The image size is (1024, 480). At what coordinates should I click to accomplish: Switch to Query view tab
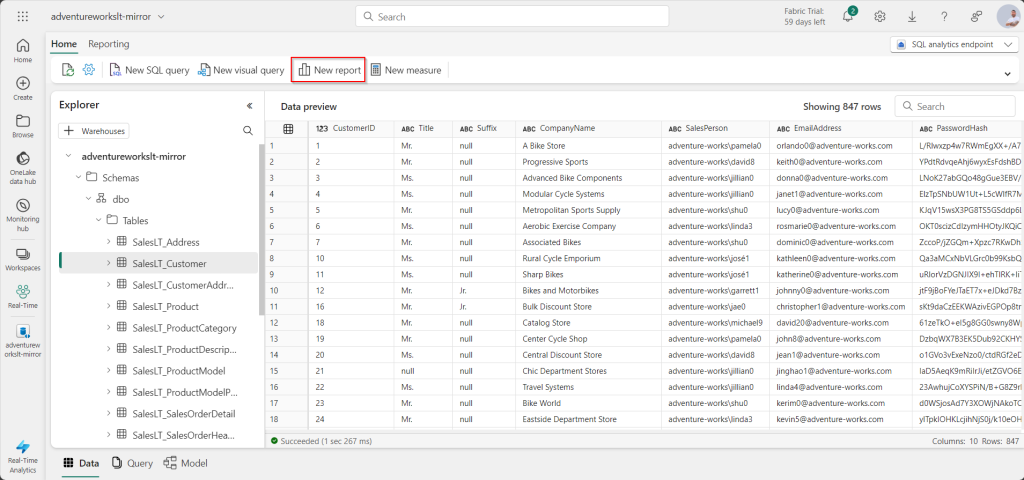click(132, 463)
